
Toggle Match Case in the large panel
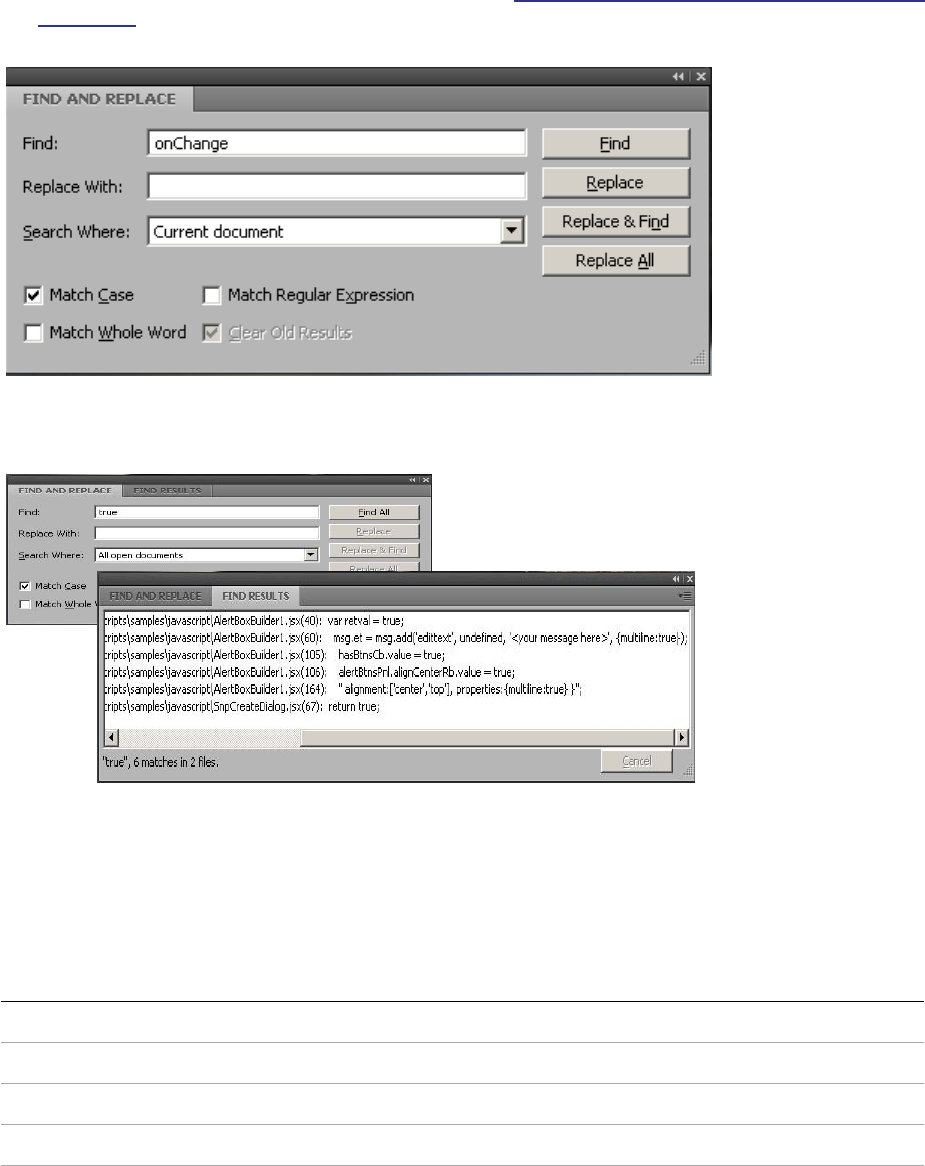(x=33, y=295)
